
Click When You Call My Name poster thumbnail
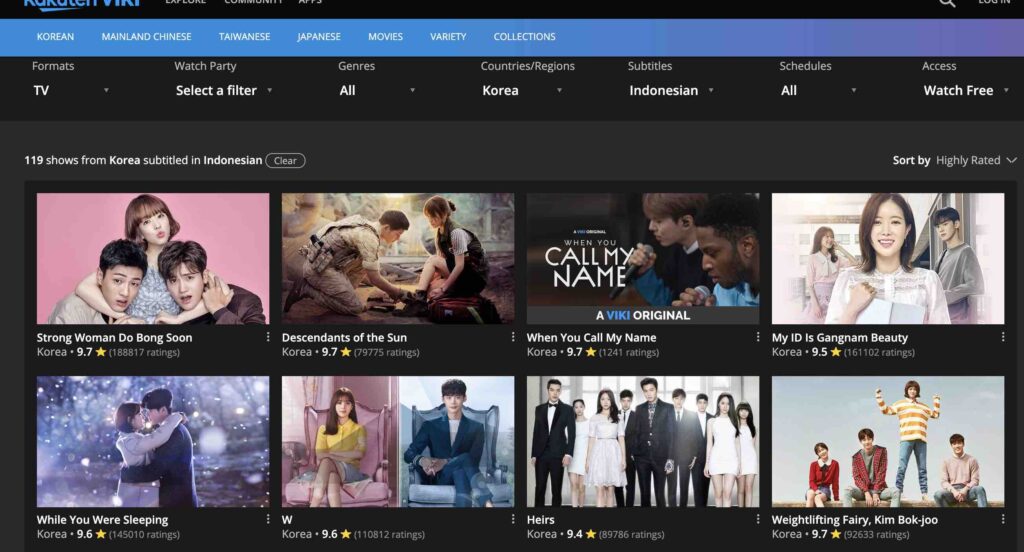(x=643, y=258)
